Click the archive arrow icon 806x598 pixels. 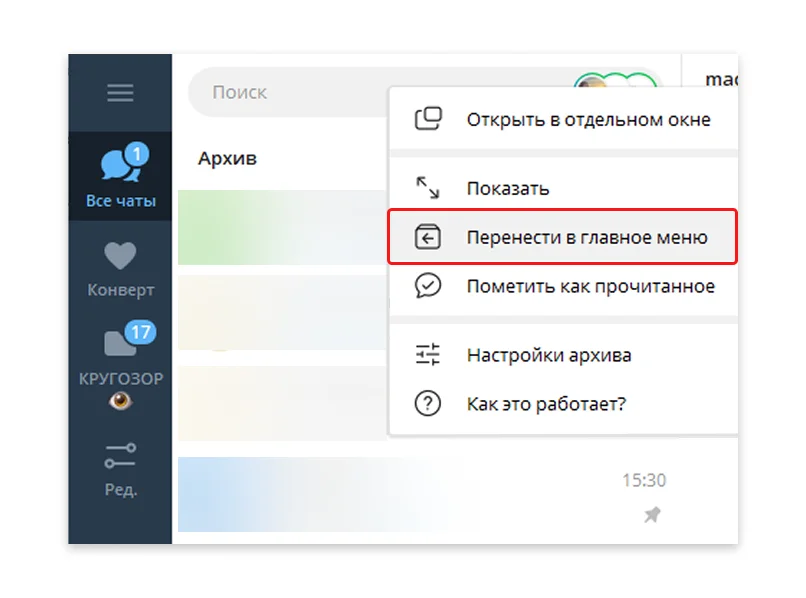coord(428,237)
